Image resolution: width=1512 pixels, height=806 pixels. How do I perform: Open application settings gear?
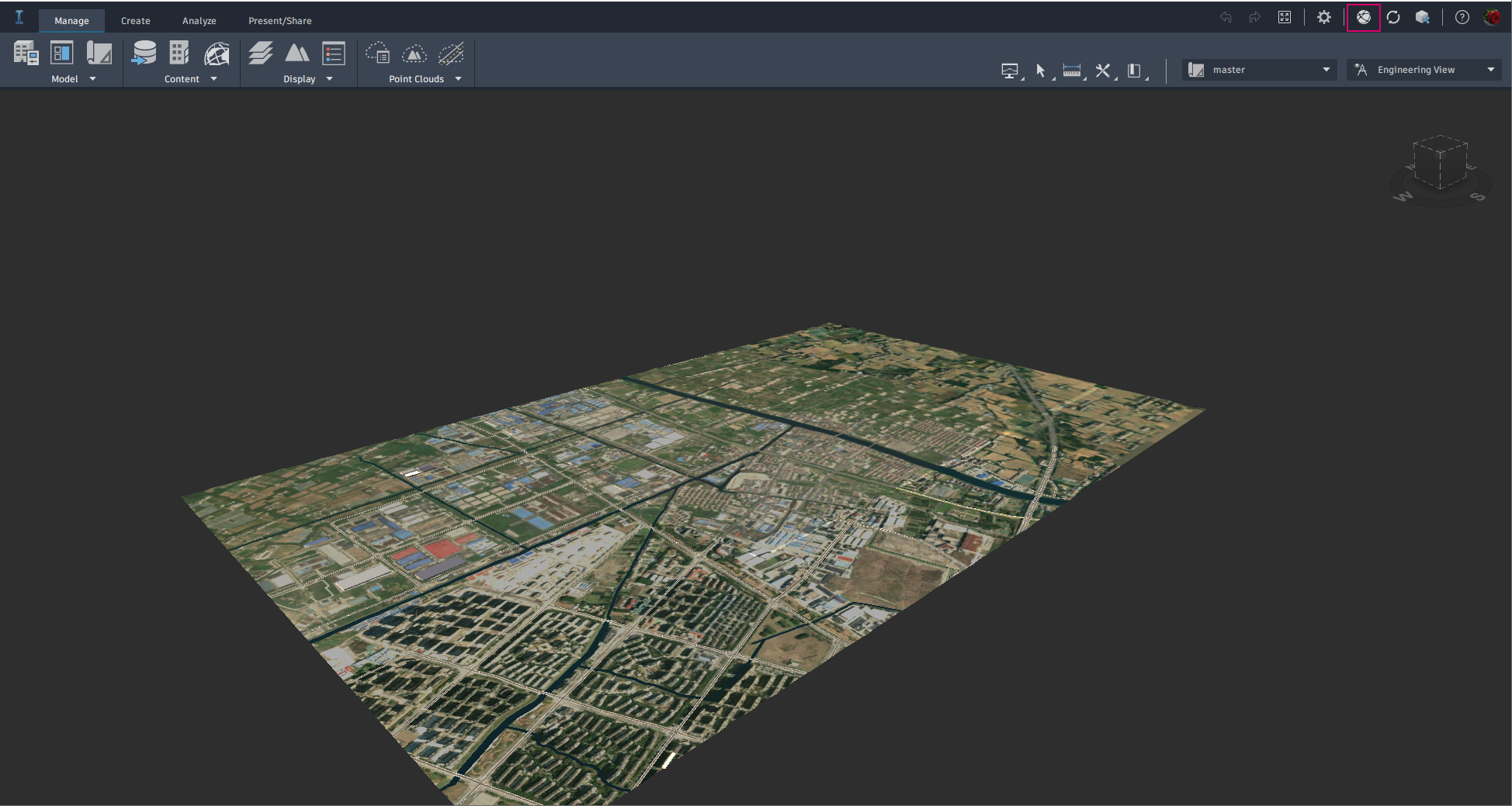[1324, 17]
